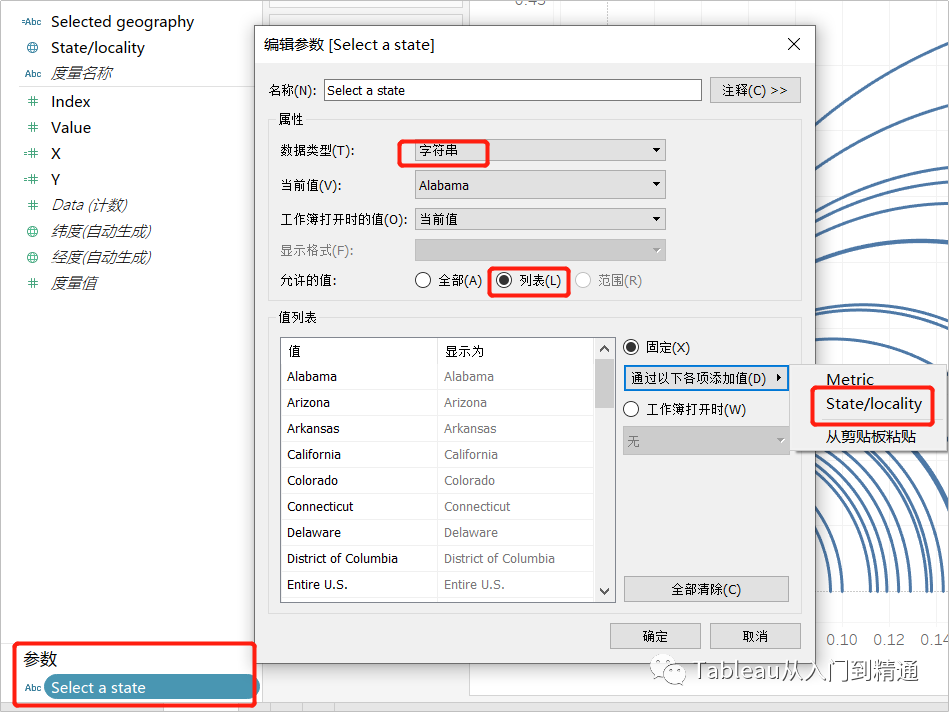Select the State/locality dimension field

pyautogui.click(x=97, y=48)
